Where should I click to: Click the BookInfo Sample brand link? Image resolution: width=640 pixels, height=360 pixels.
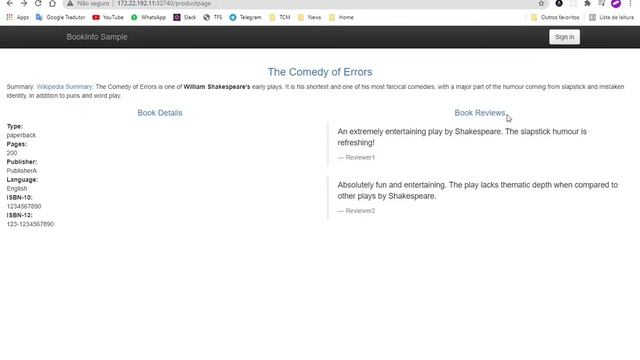coord(97,37)
